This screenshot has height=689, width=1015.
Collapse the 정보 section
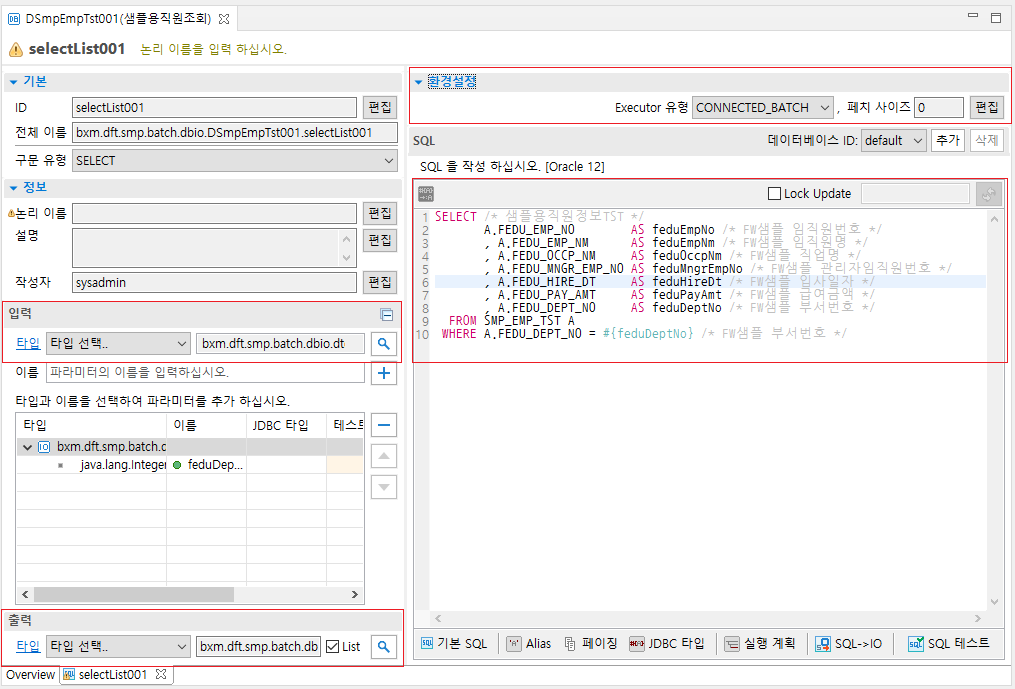pos(13,188)
